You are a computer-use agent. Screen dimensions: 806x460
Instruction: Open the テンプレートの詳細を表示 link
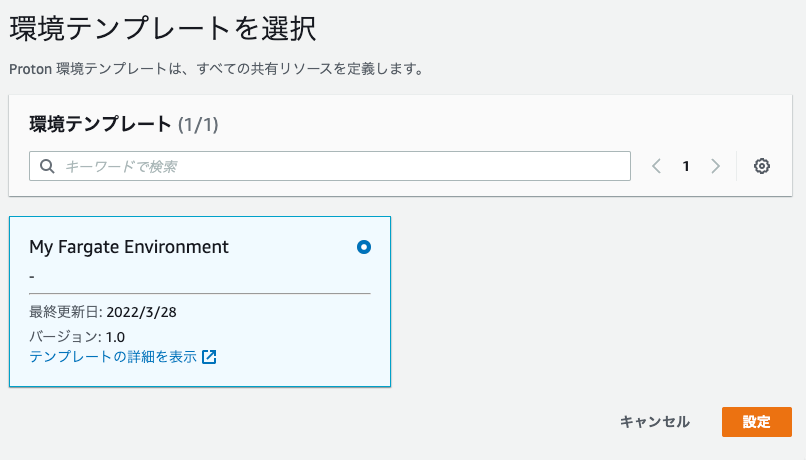pos(113,357)
